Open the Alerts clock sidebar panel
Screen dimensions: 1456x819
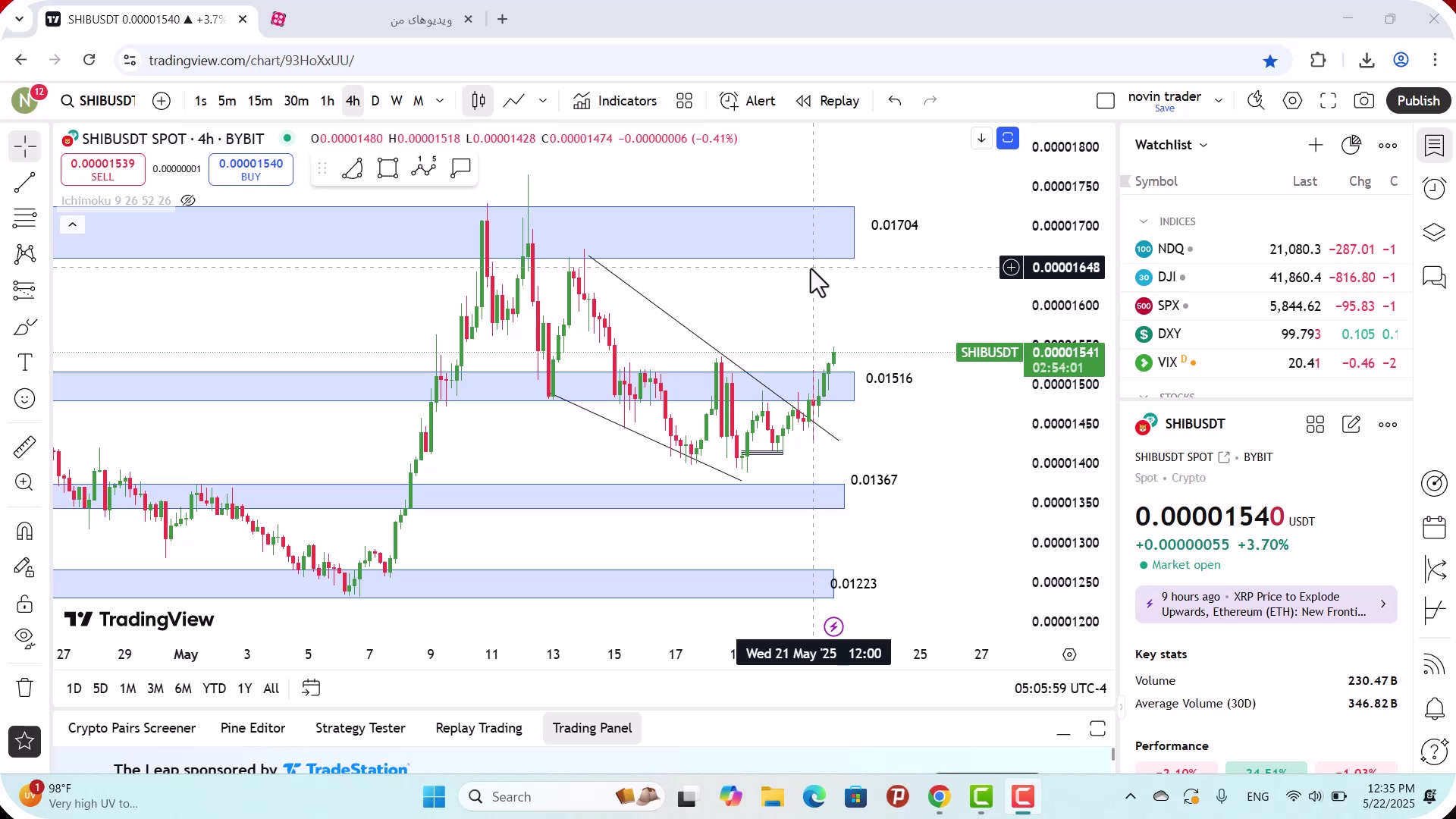tap(1434, 188)
